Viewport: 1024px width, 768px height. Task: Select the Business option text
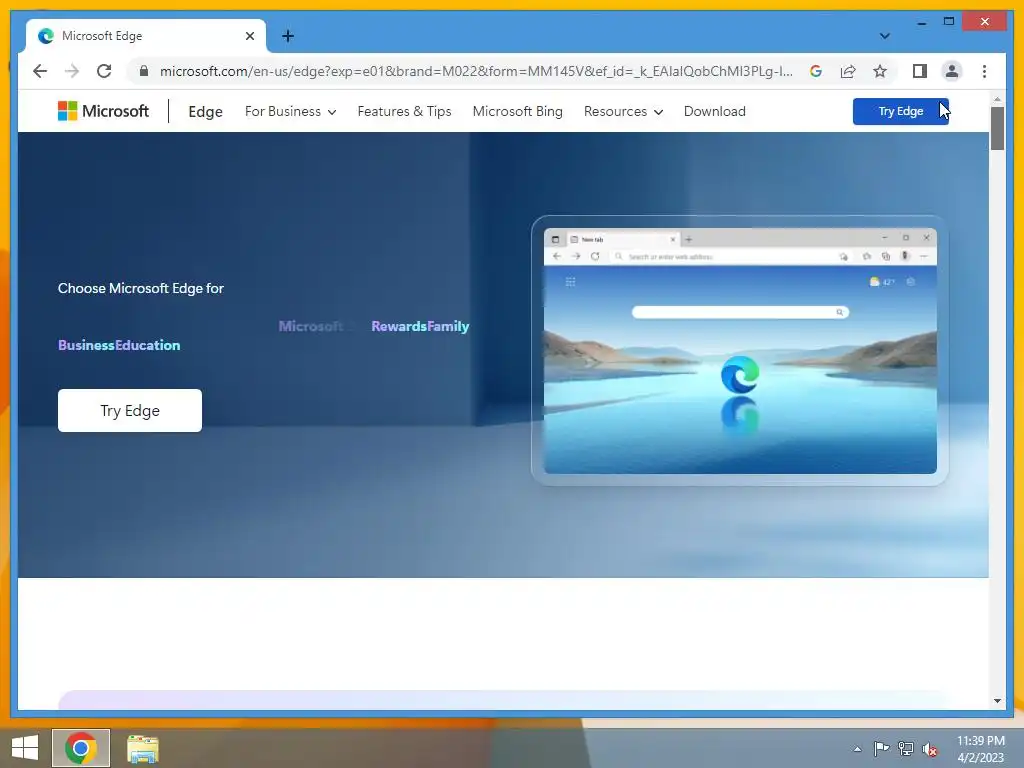pos(86,345)
